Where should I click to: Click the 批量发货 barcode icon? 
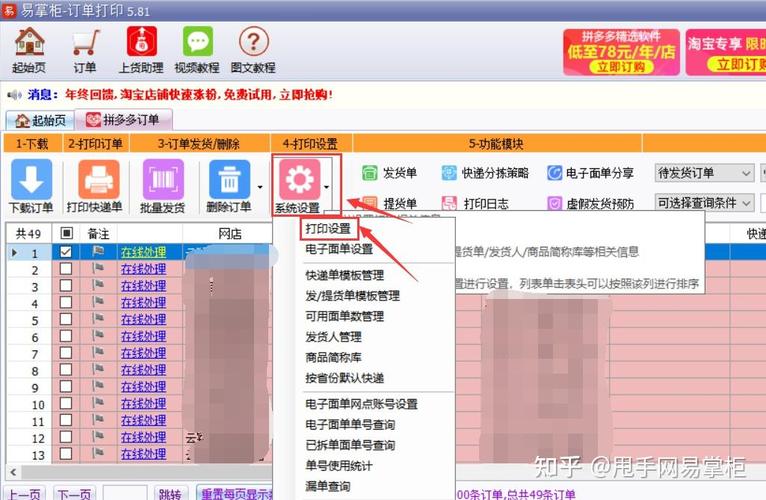[163, 186]
